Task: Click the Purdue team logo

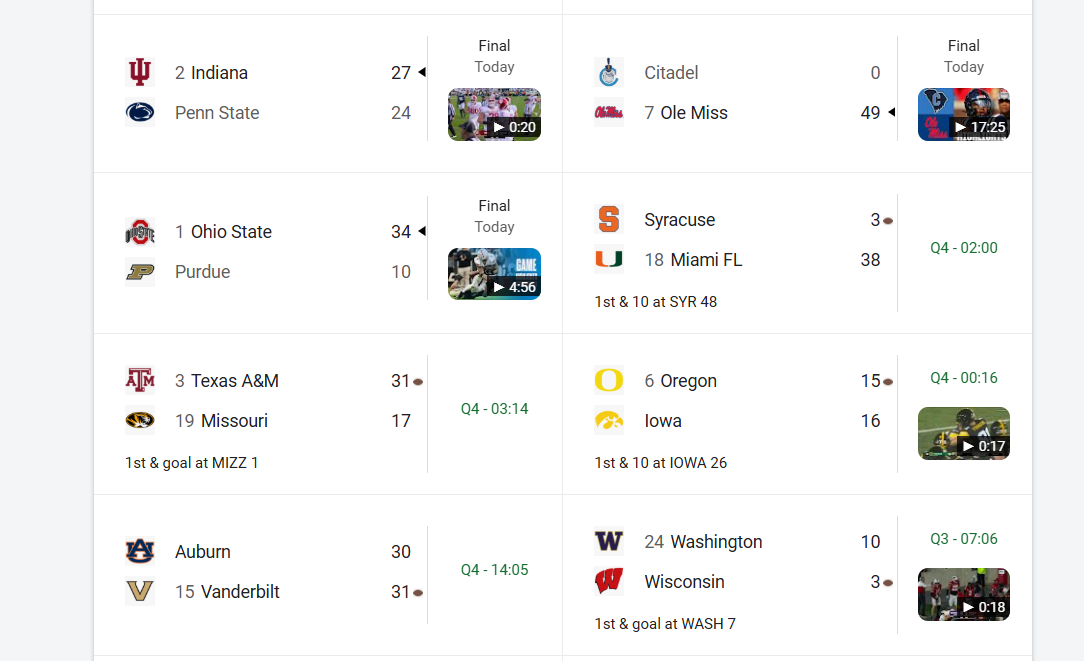Action: [140, 272]
